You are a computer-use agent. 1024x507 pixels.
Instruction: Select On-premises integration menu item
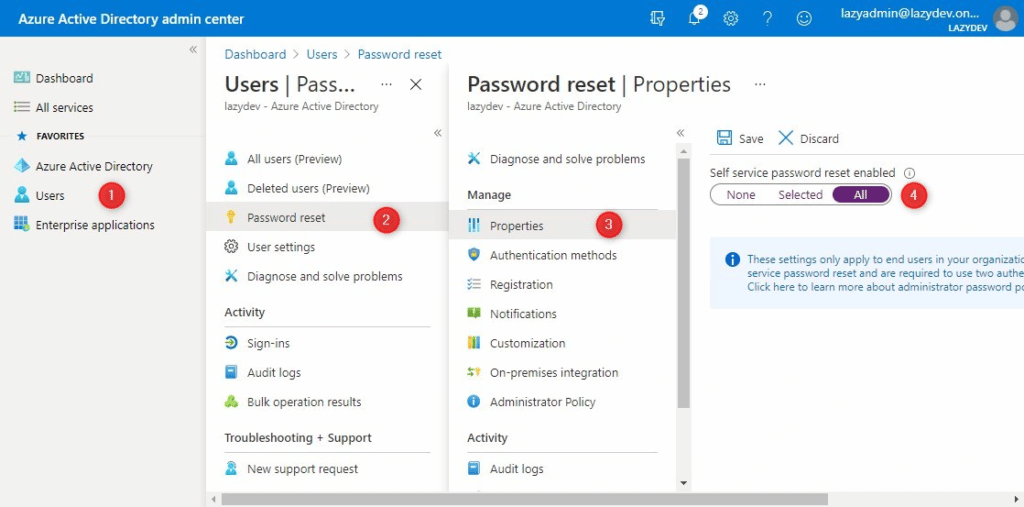point(554,372)
